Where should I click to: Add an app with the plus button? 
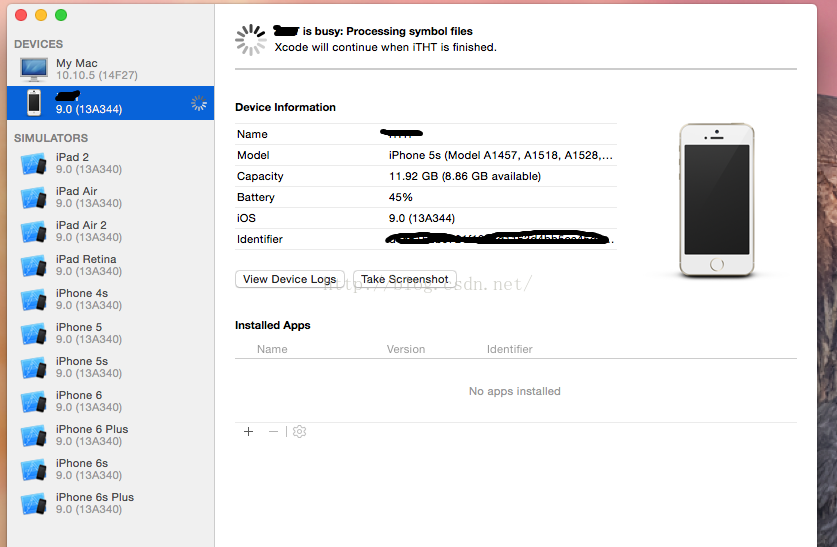point(248,431)
